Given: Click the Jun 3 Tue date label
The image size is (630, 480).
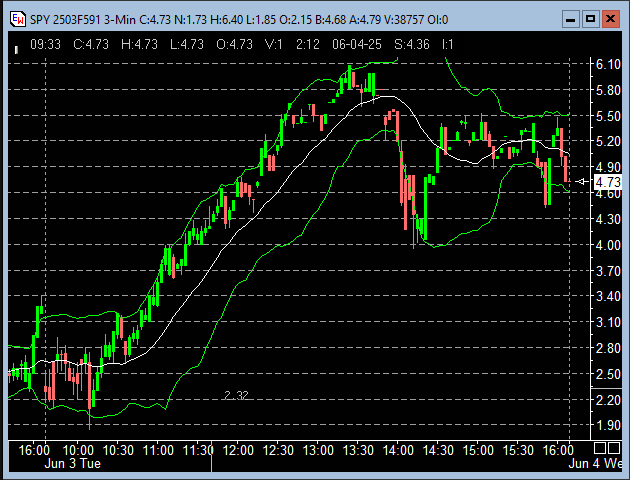Looking at the screenshot, I should click(73, 464).
